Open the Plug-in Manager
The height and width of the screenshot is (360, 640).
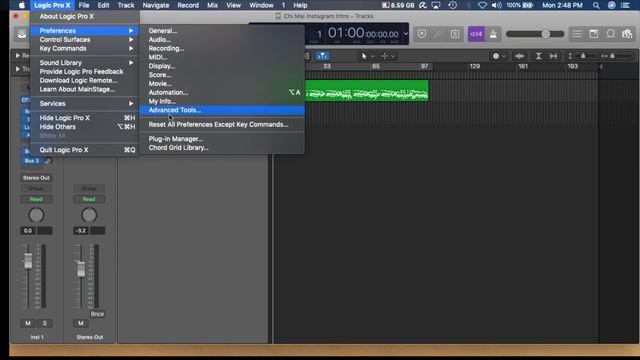point(222,139)
